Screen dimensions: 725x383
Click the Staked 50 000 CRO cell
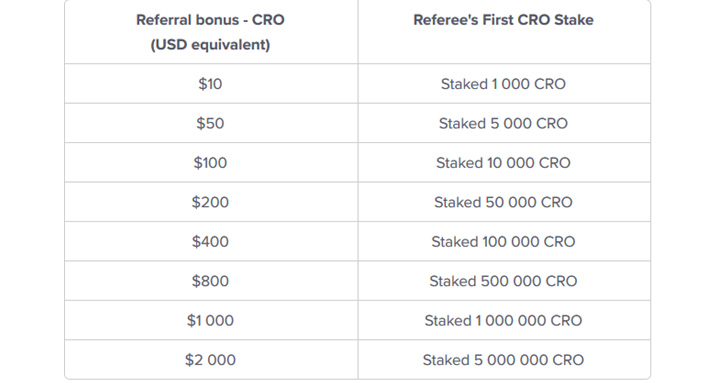pos(503,202)
